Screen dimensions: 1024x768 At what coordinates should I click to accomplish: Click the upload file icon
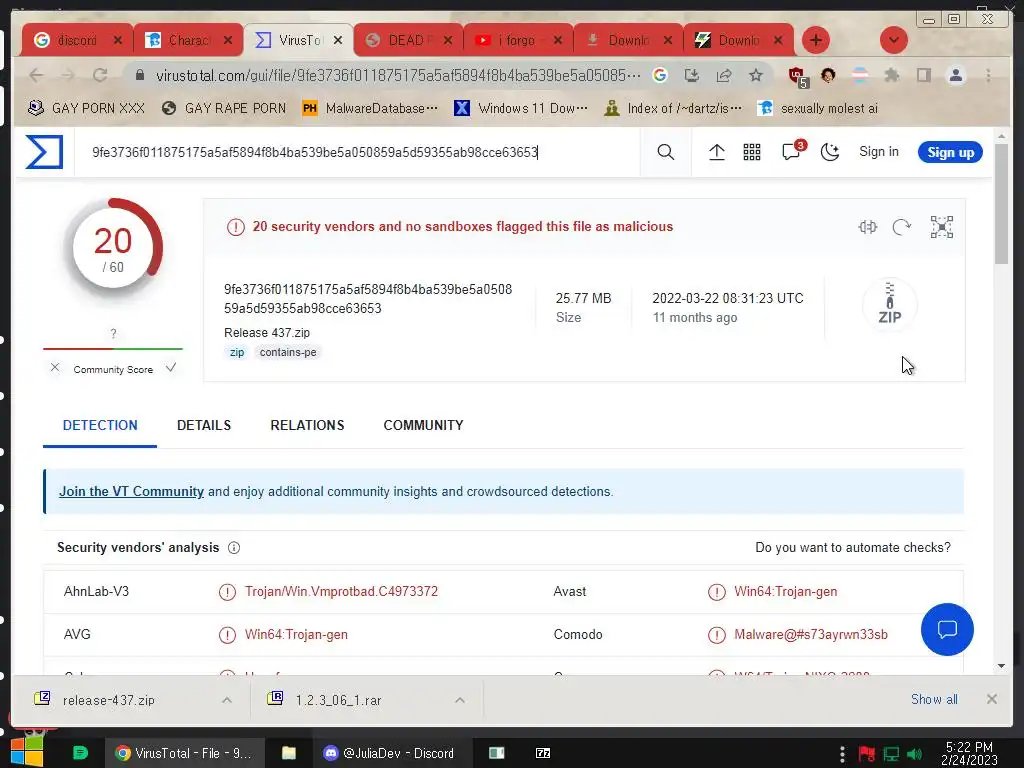click(716, 152)
